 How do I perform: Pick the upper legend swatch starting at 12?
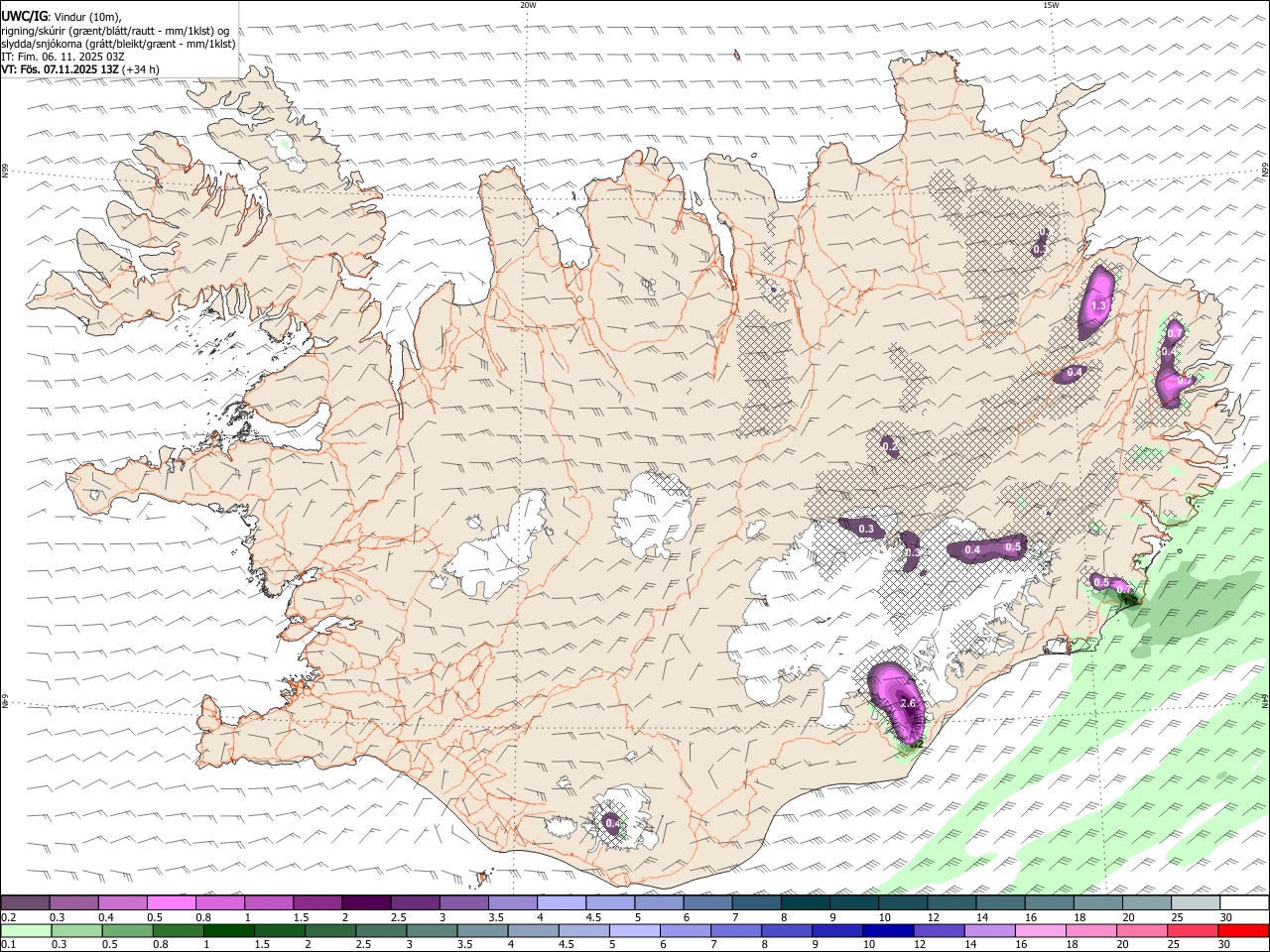952,902
